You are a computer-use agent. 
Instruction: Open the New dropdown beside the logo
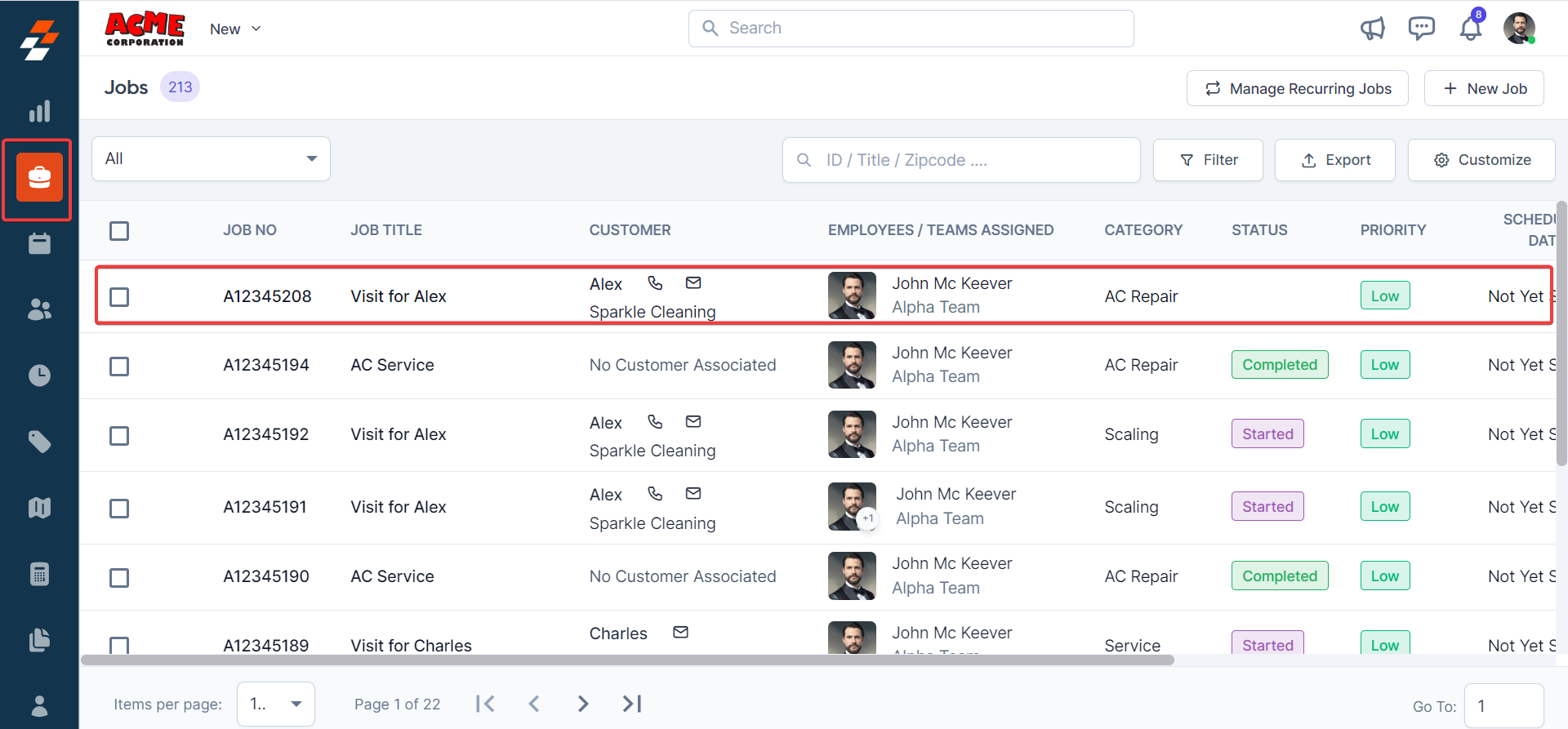[235, 29]
